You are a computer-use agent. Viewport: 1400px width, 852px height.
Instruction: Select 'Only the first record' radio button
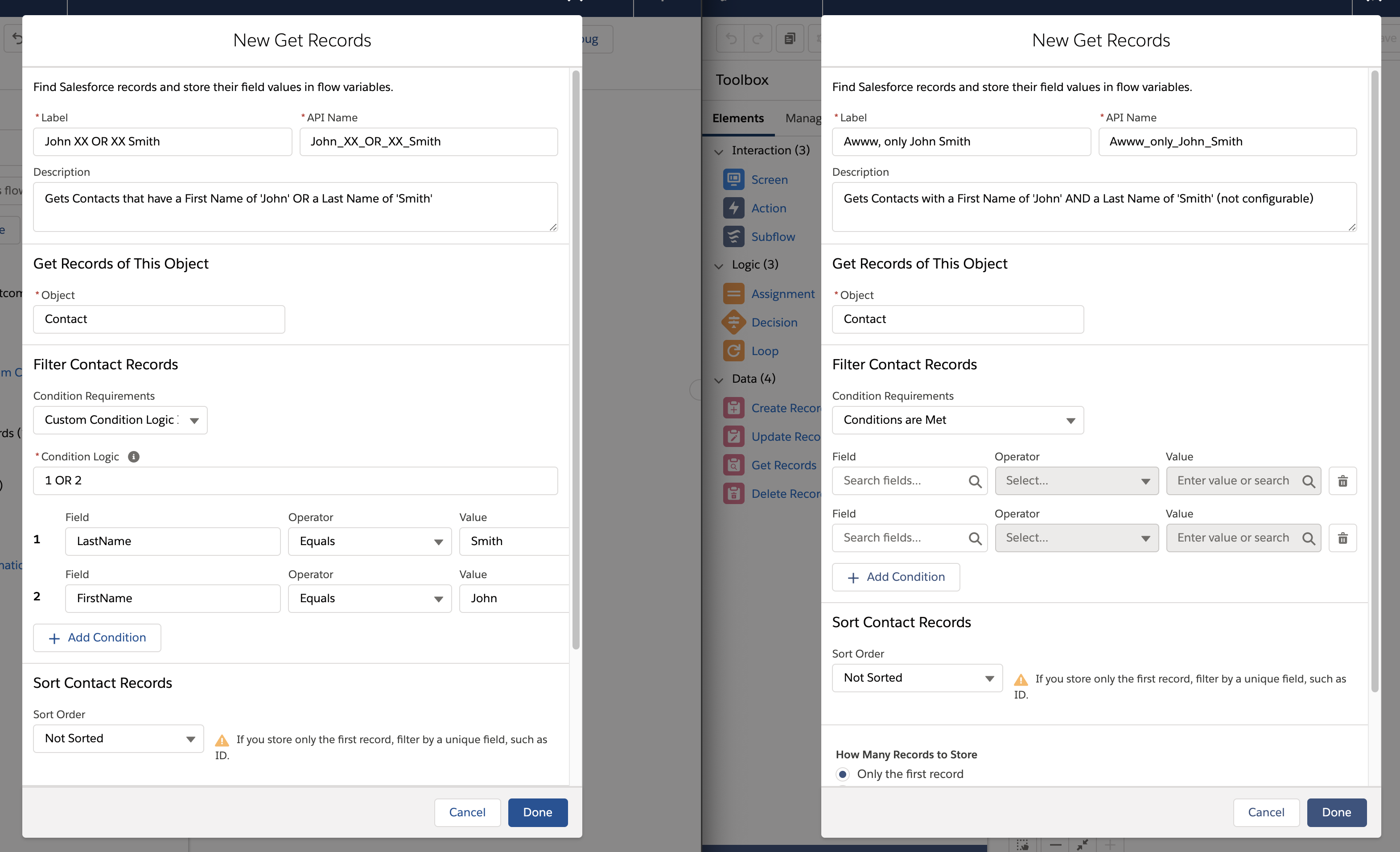(x=843, y=773)
